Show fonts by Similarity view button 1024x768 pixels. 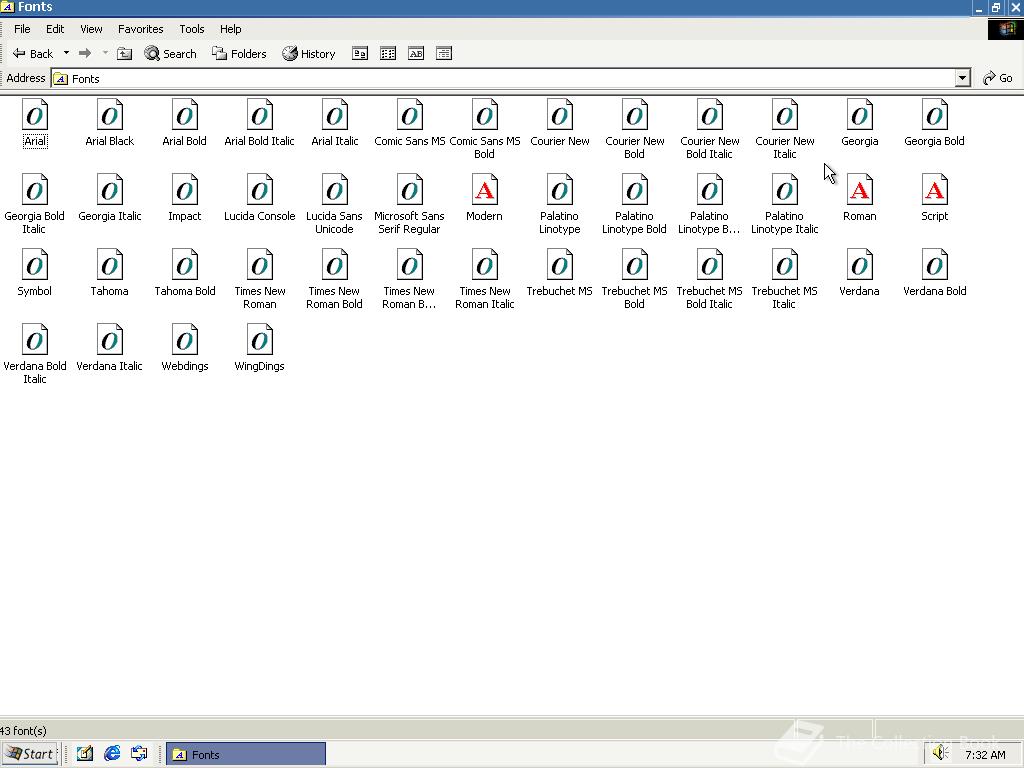[416, 54]
